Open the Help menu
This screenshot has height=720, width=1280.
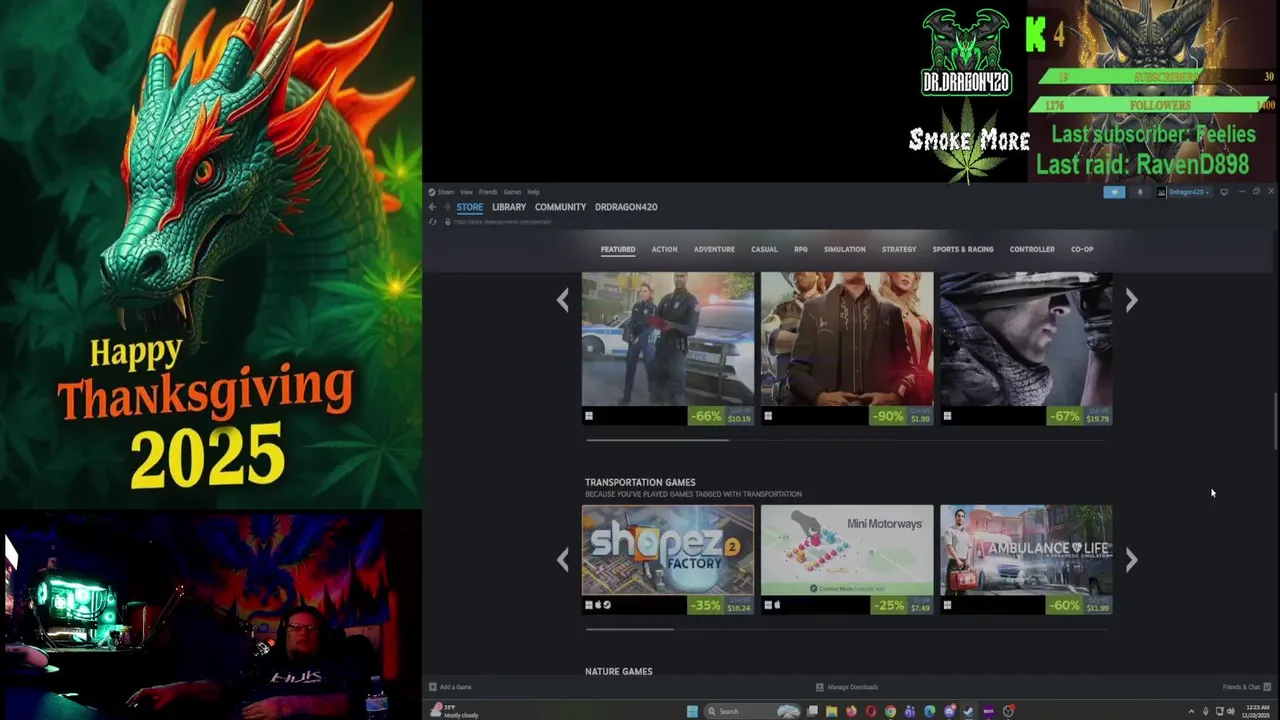click(533, 192)
